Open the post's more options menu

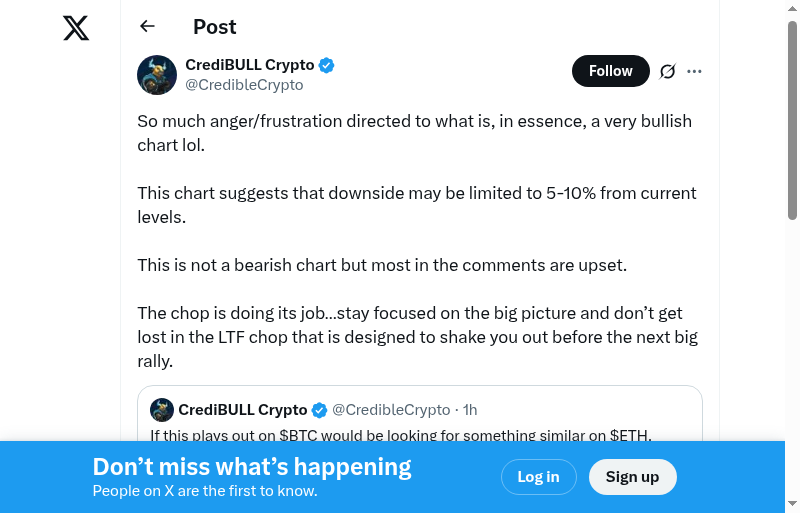pyautogui.click(x=695, y=71)
